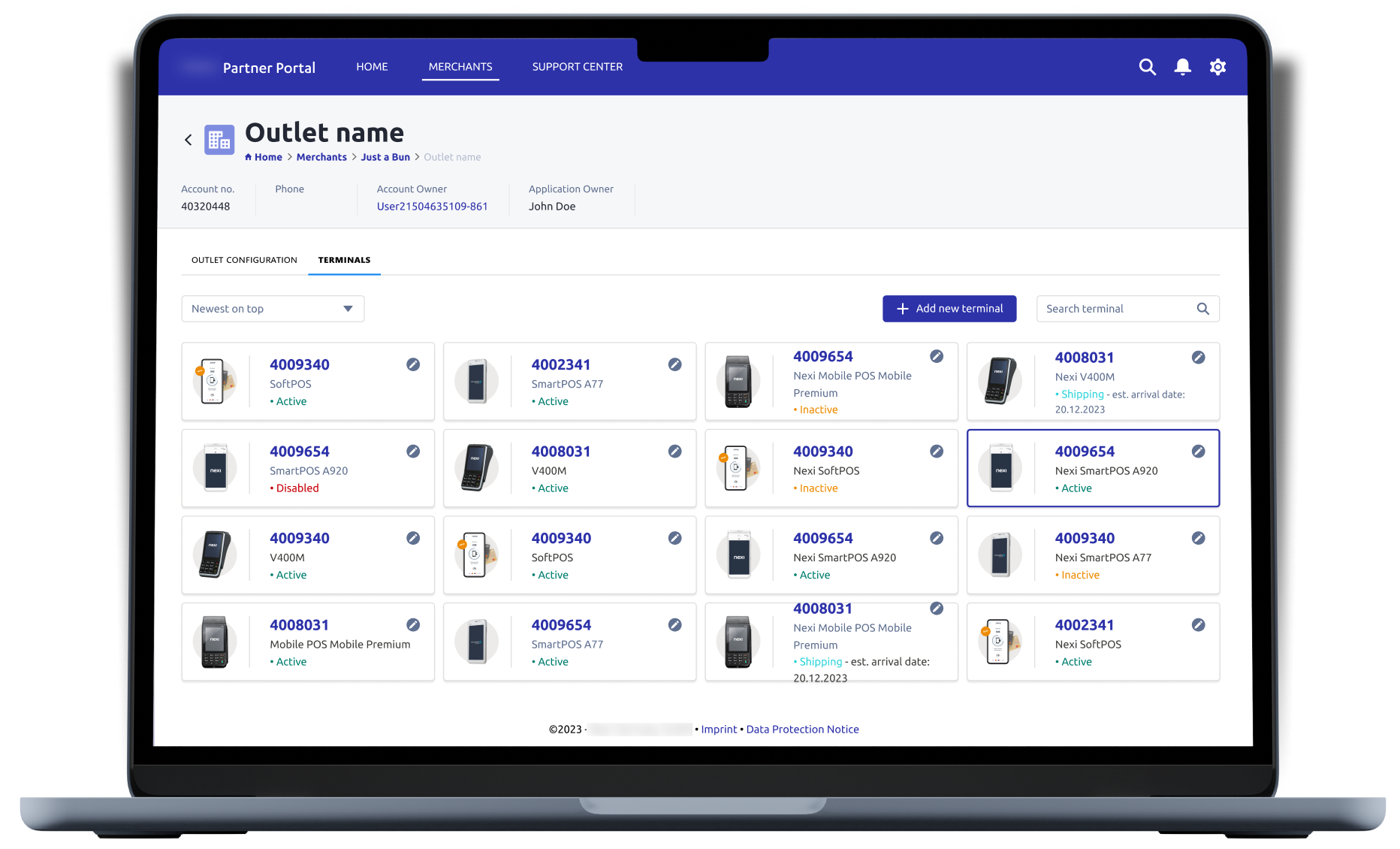Go to Support Center in the navigation
Viewport: 1400px width, 849px height.
[x=577, y=67]
